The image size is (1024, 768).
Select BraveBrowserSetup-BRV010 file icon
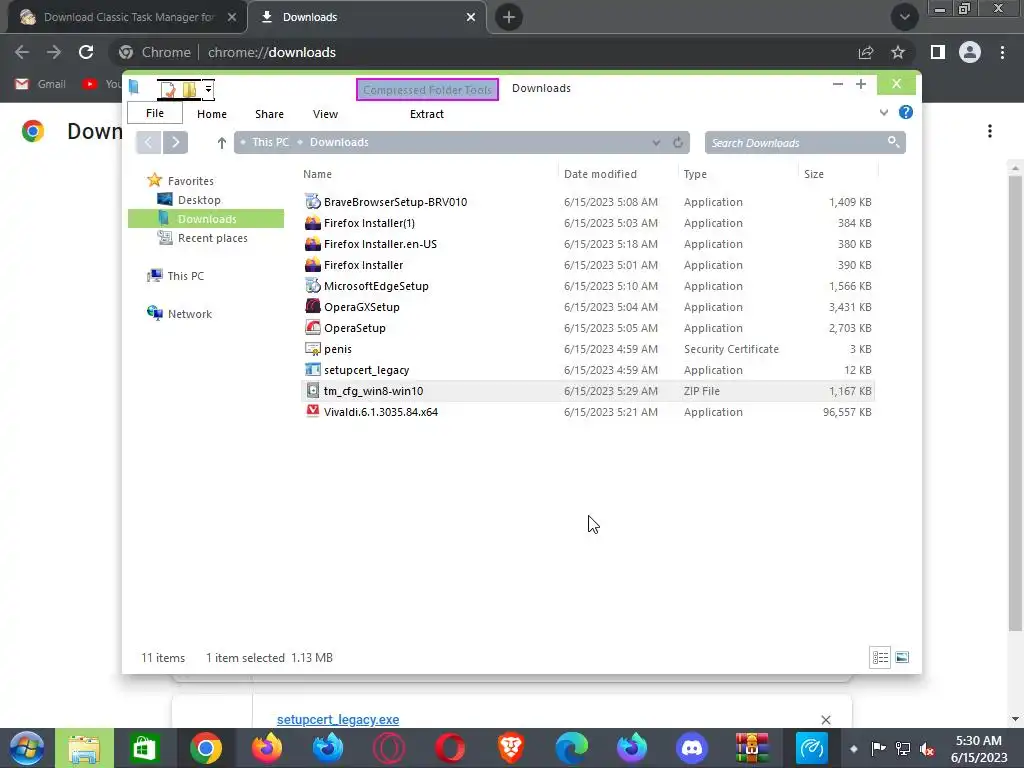[x=313, y=202]
